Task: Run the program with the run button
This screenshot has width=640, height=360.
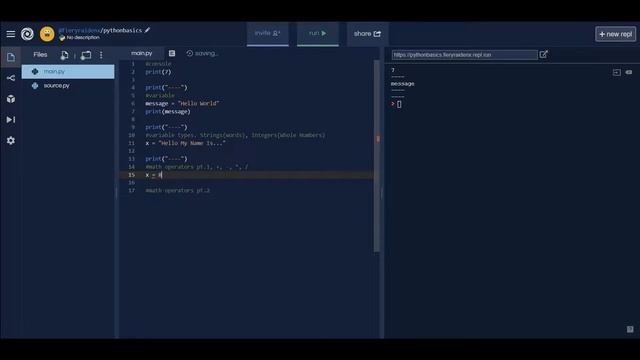Action: 318,33
